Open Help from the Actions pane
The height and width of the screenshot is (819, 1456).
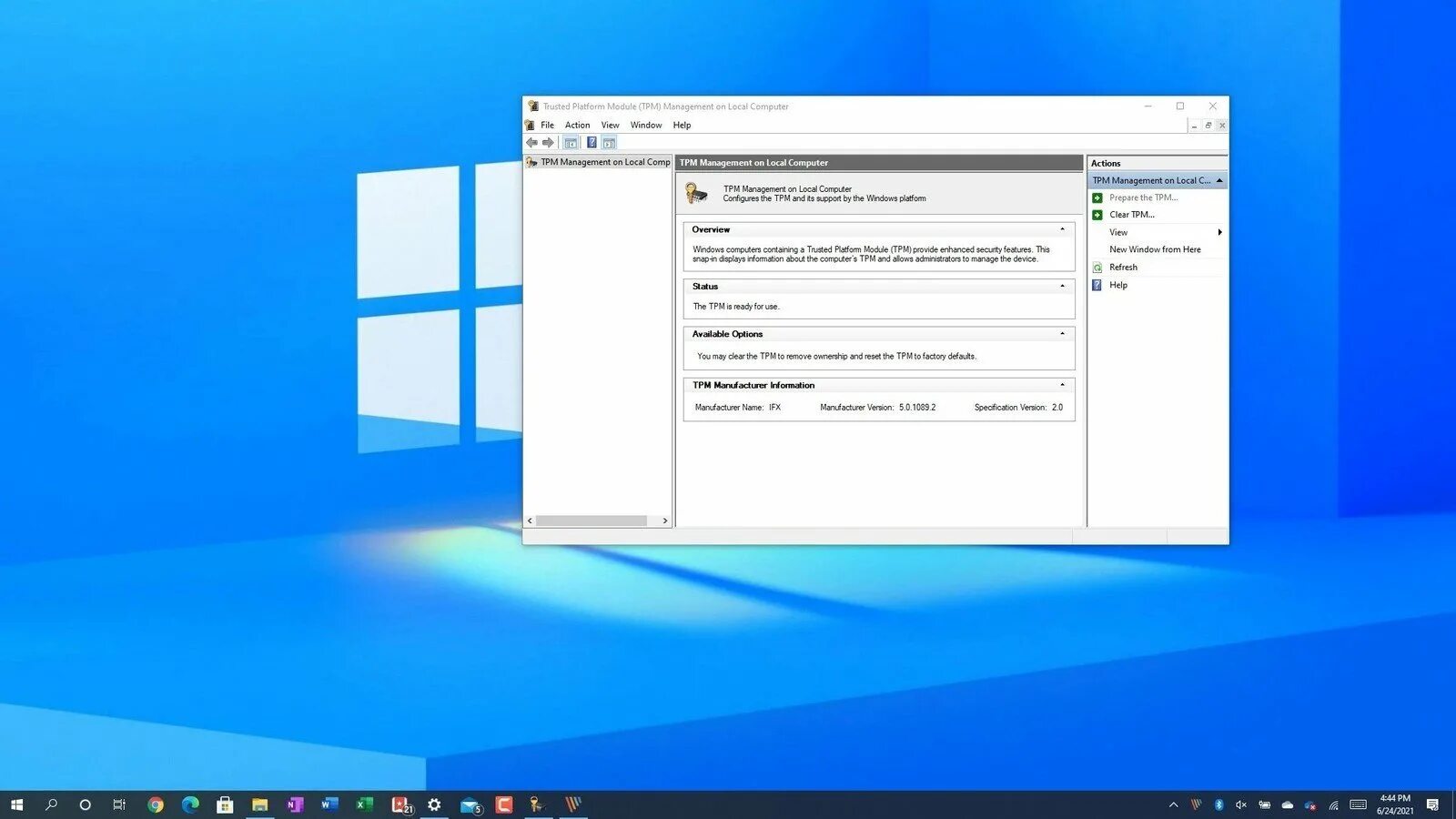tap(1117, 285)
